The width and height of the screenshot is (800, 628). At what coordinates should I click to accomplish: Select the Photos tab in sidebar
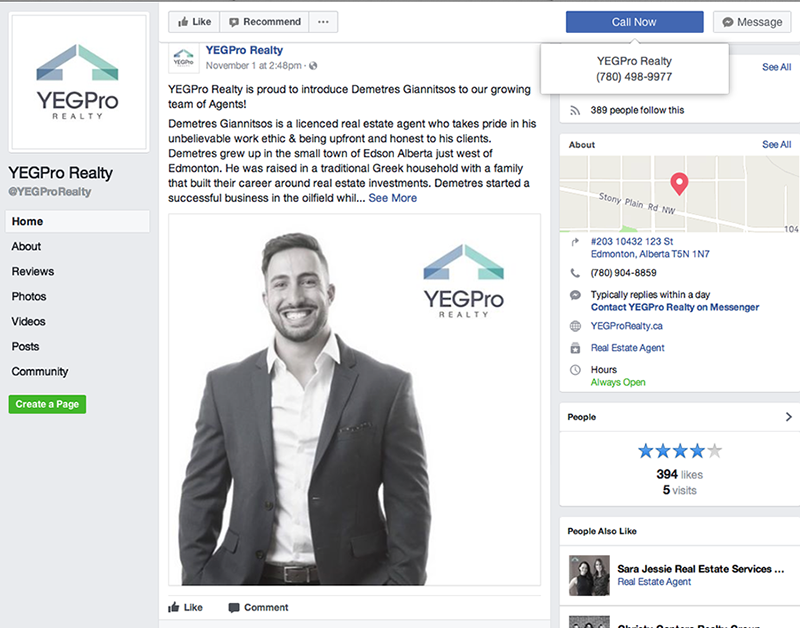[x=29, y=296]
